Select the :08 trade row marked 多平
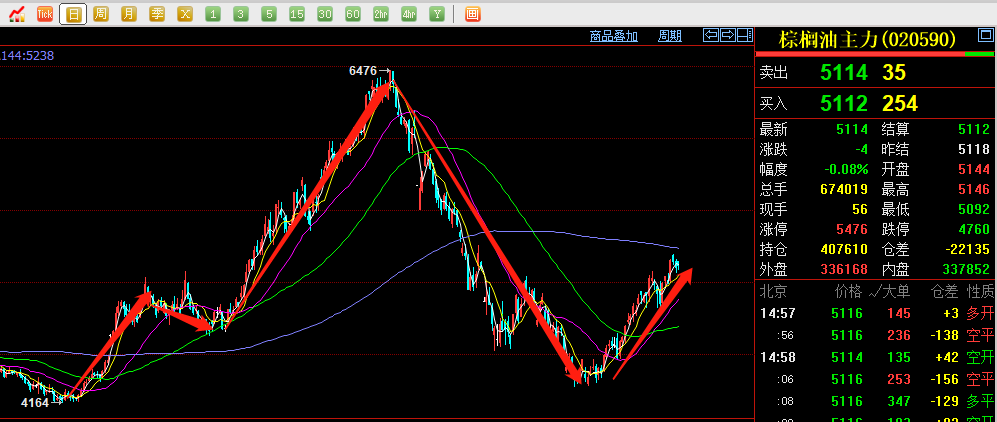The width and height of the screenshot is (997, 422). pos(877,402)
